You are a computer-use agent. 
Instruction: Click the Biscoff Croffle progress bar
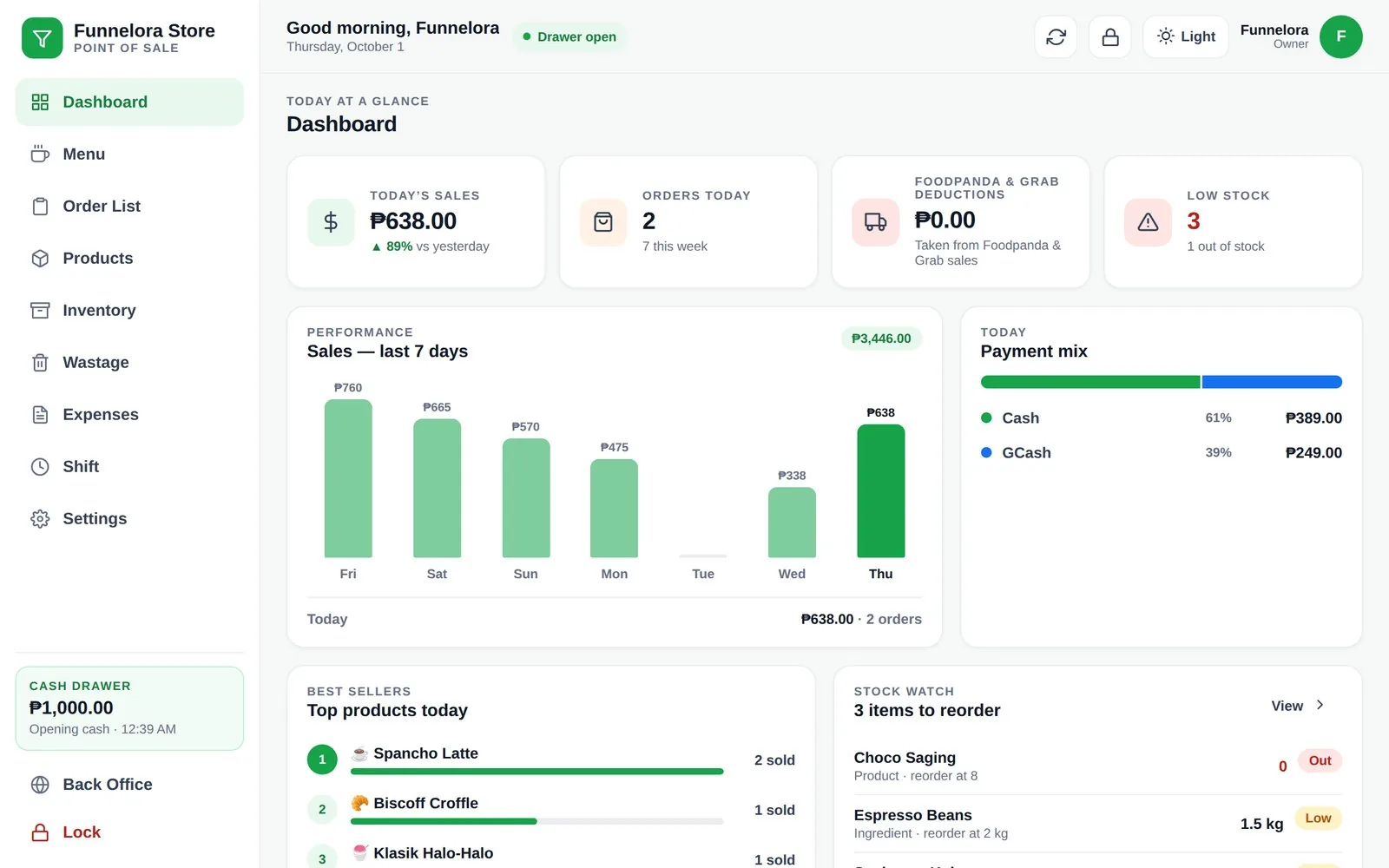[537, 821]
